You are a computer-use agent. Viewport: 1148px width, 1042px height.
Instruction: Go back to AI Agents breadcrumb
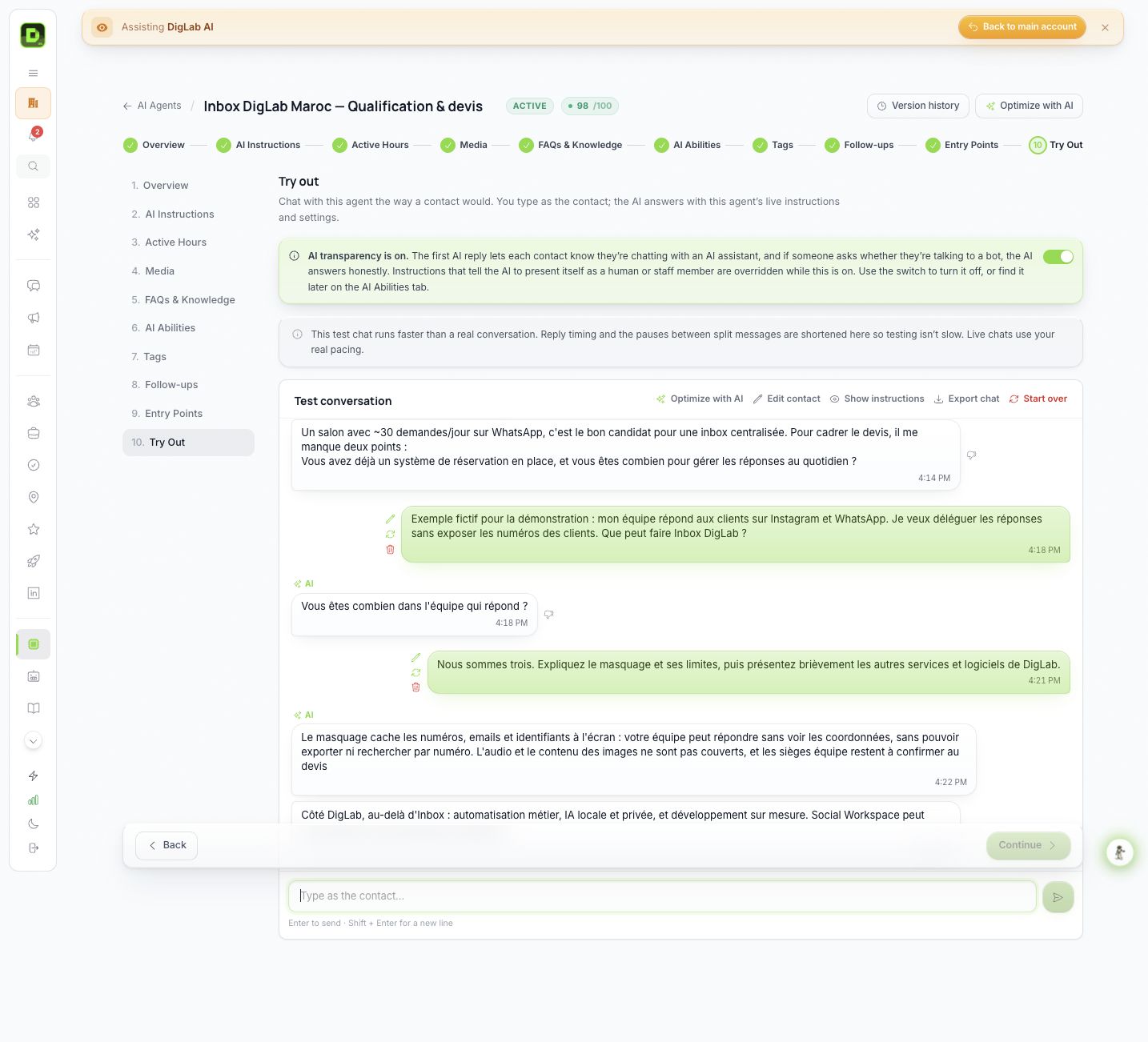152,106
